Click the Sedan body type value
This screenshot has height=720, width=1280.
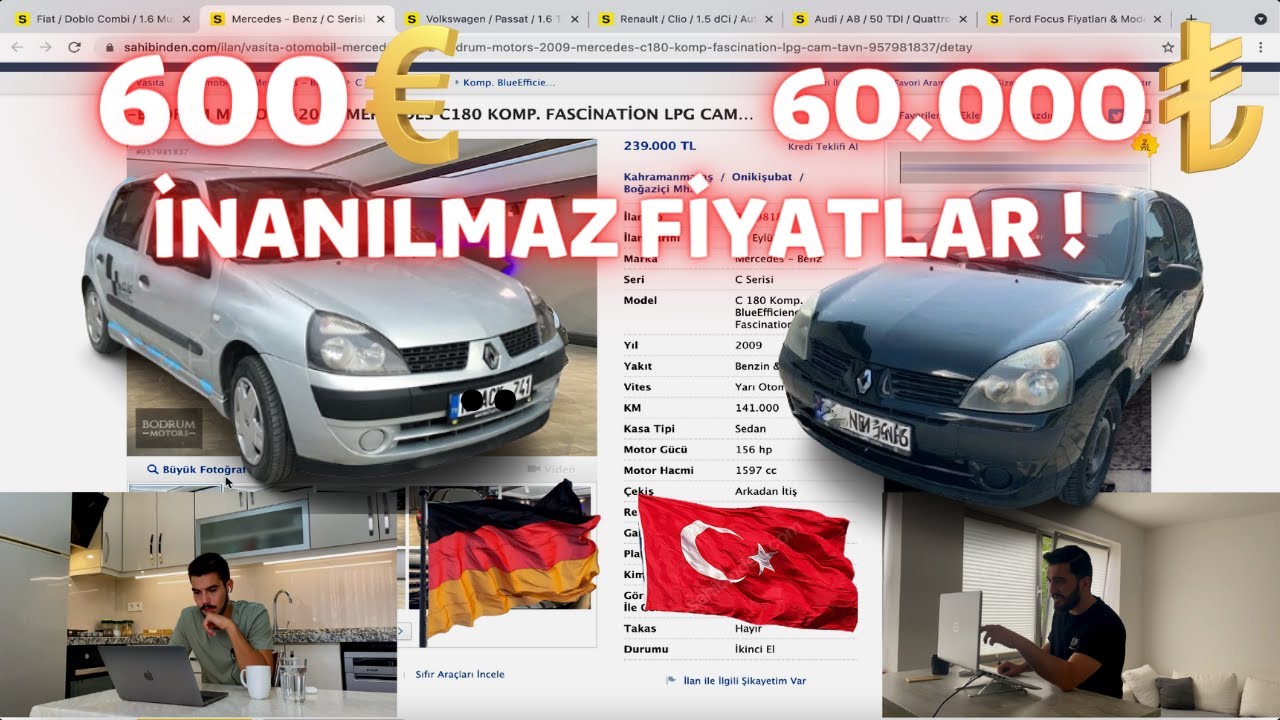point(750,429)
